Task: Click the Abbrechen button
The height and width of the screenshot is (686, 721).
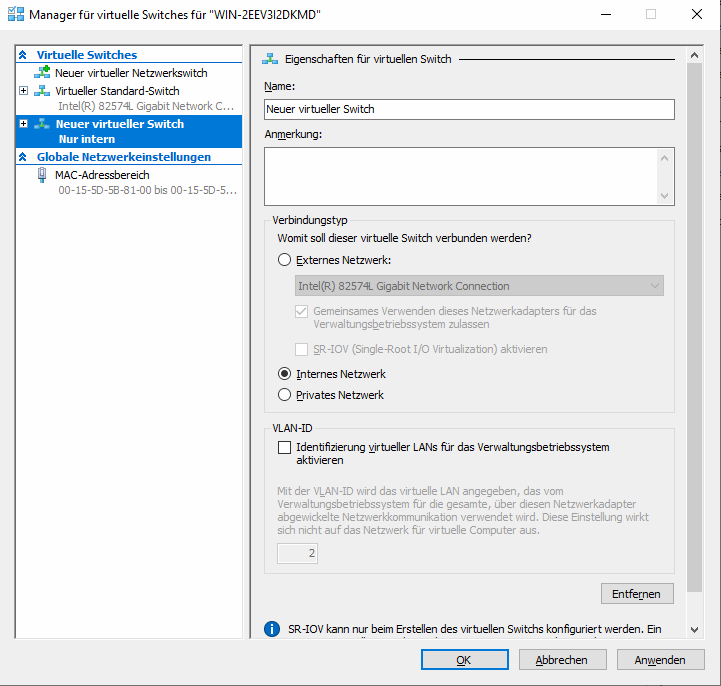Action: coord(562,660)
